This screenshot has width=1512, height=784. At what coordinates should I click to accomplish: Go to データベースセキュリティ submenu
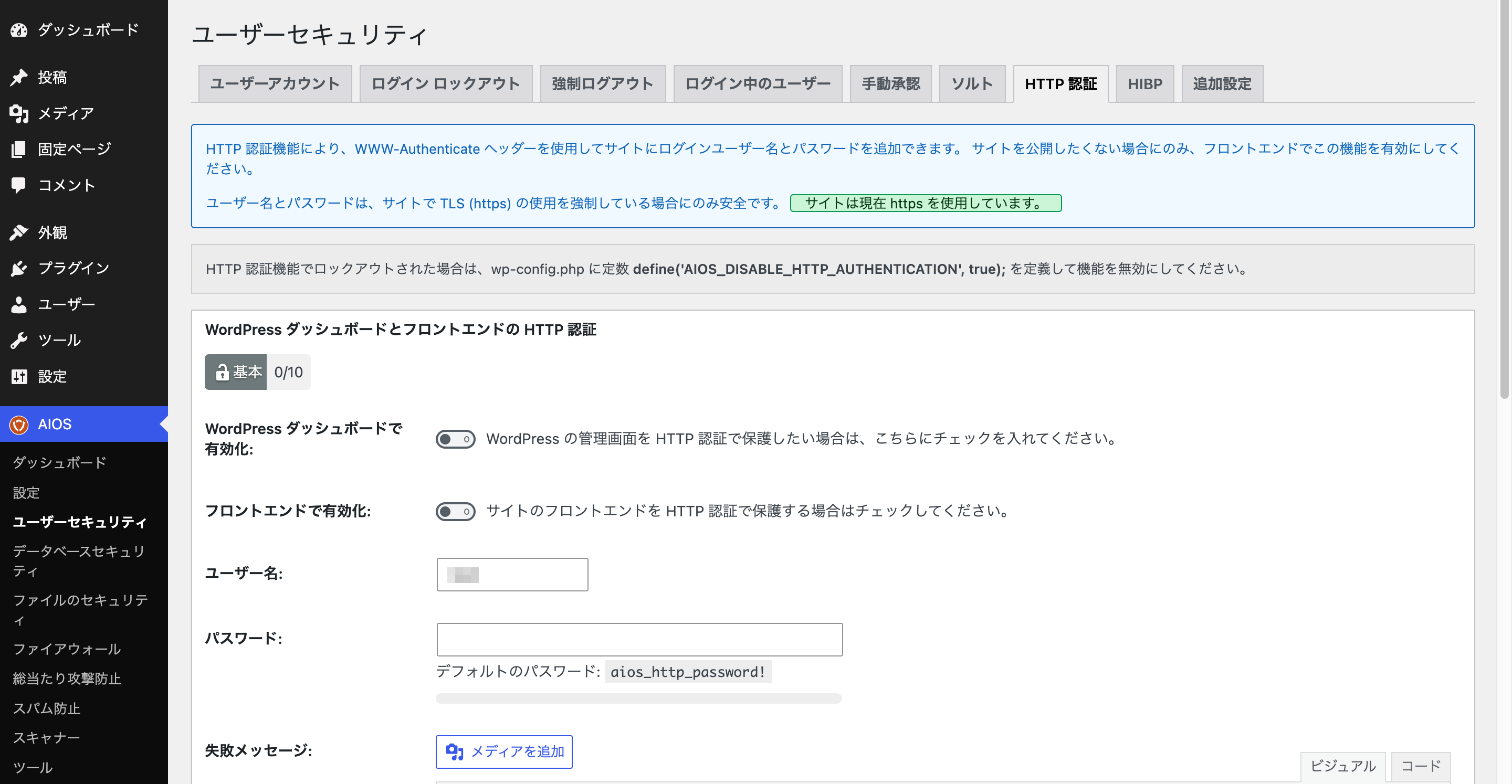point(80,561)
